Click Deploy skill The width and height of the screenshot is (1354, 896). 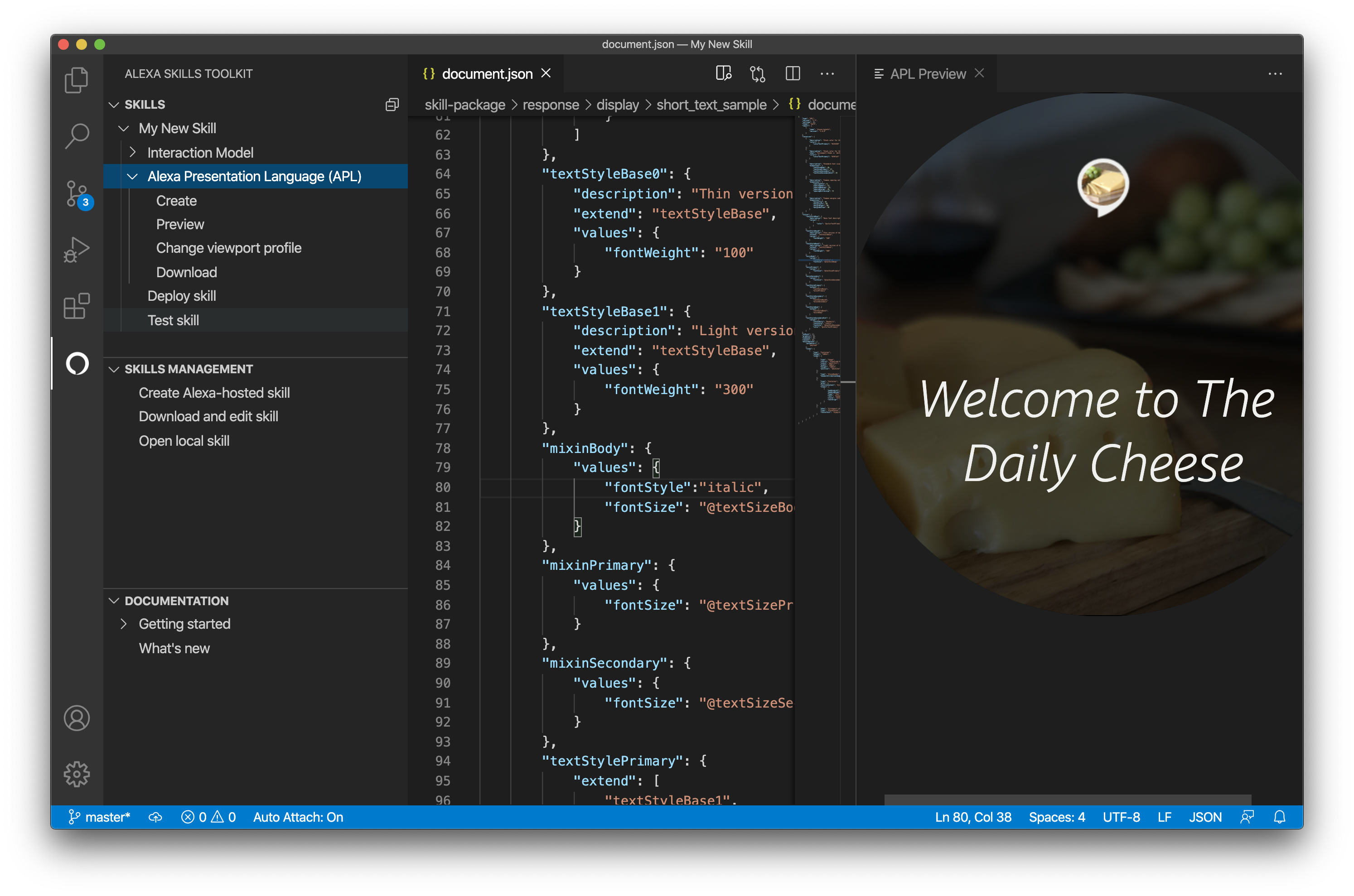coord(182,295)
